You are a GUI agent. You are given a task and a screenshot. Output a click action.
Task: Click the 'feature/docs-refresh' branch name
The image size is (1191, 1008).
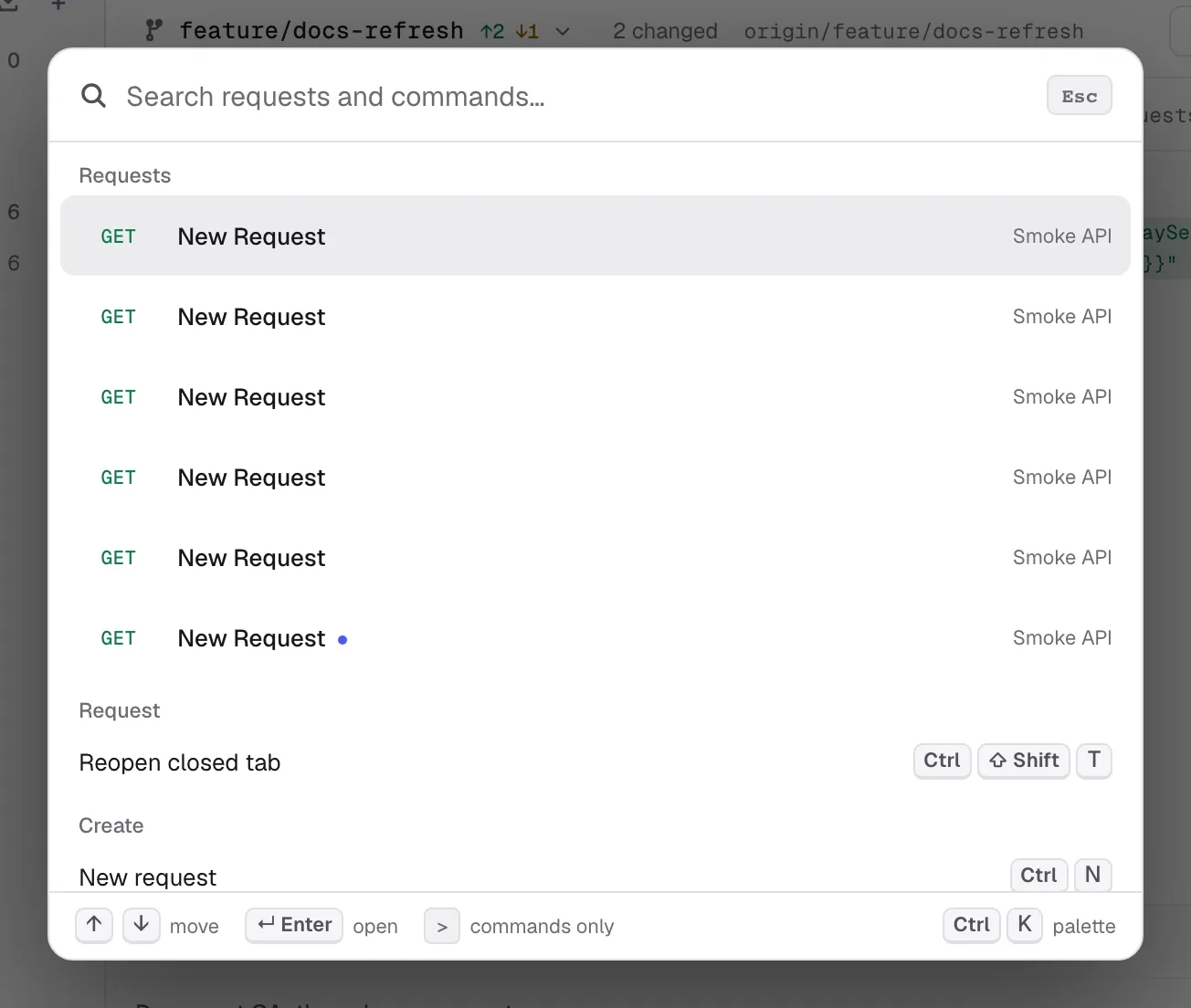coord(321,31)
